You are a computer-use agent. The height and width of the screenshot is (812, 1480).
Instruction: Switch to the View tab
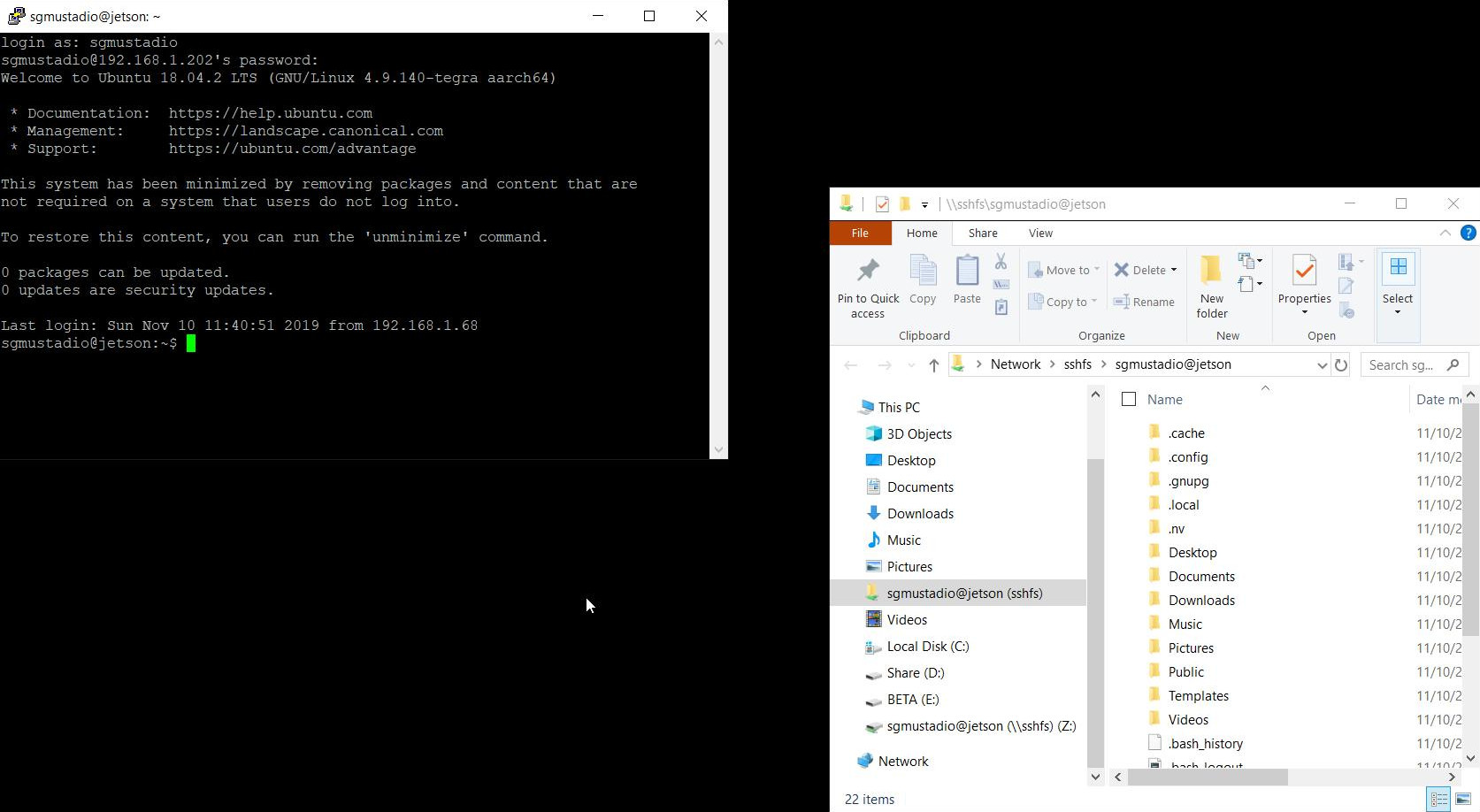click(1040, 233)
